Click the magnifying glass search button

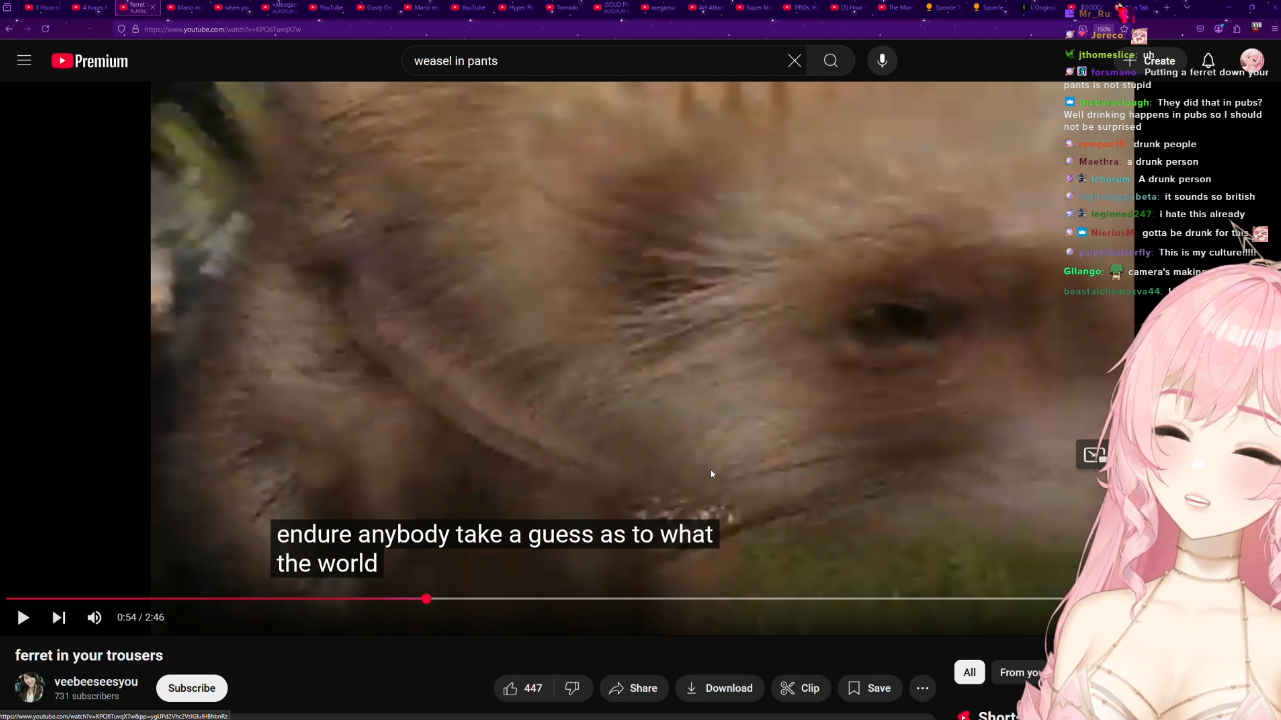point(830,61)
